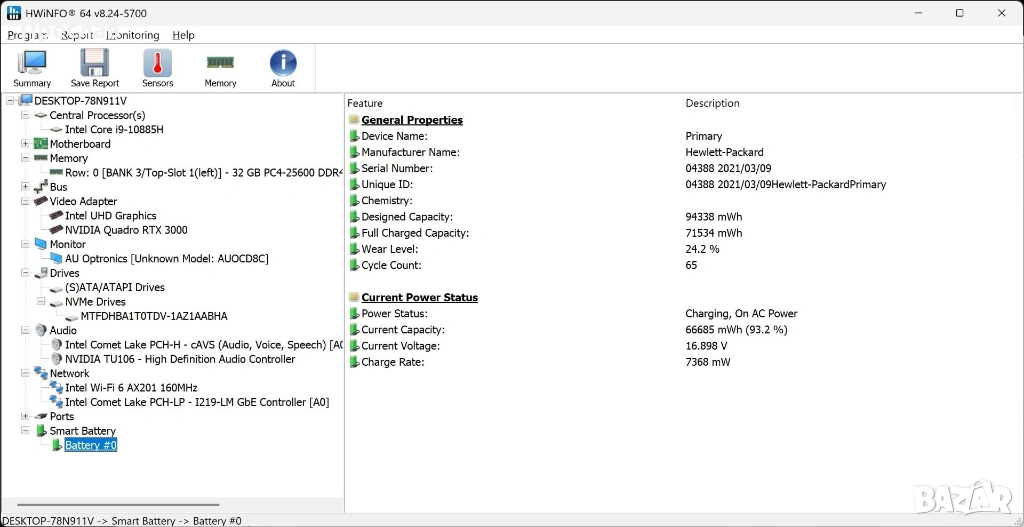The height and width of the screenshot is (527, 1024).
Task: Expand the Motherboard tree node
Action: (x=26, y=144)
